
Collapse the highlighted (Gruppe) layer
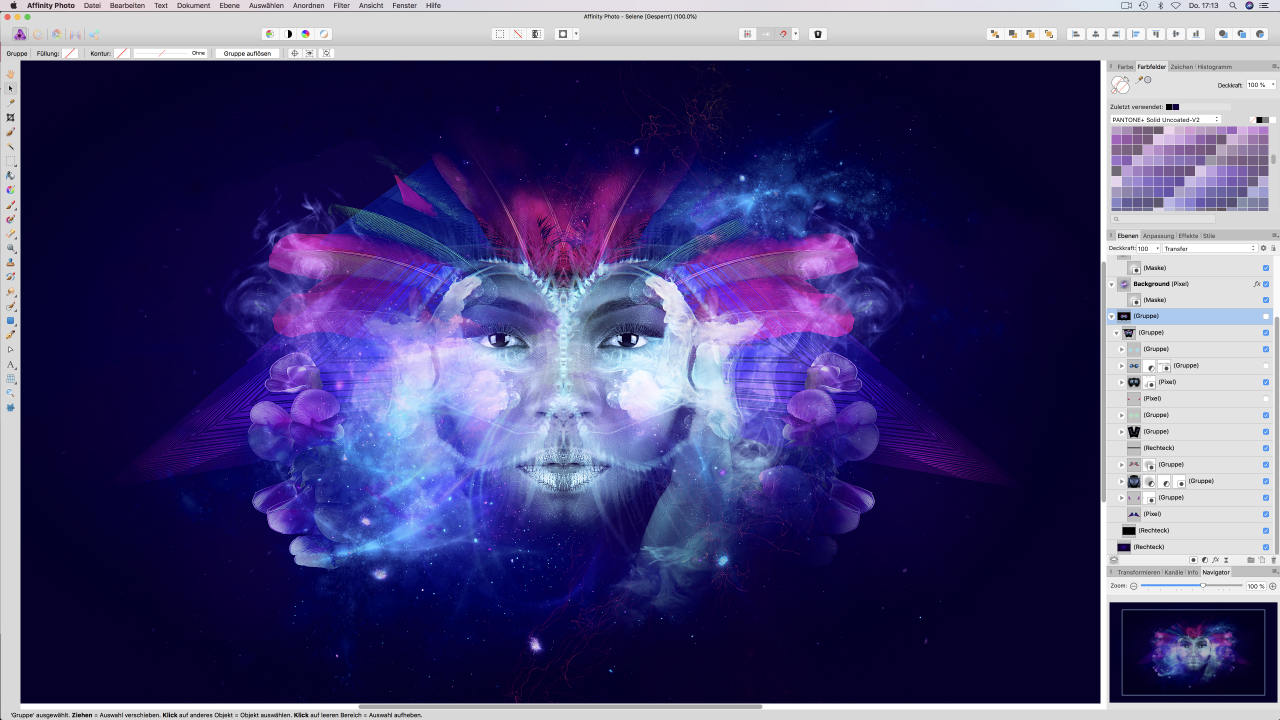point(1111,316)
